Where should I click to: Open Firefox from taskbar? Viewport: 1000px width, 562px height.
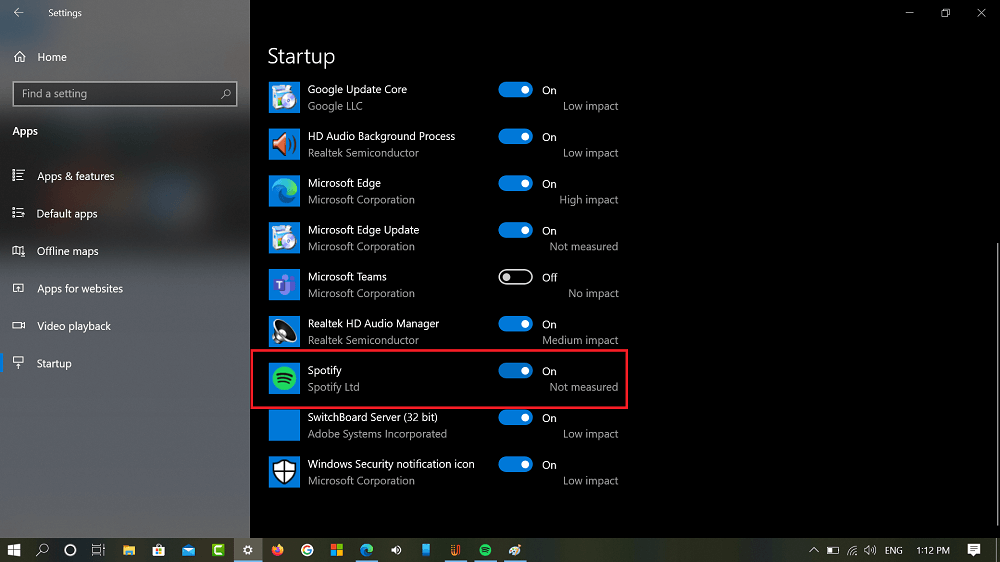point(277,550)
